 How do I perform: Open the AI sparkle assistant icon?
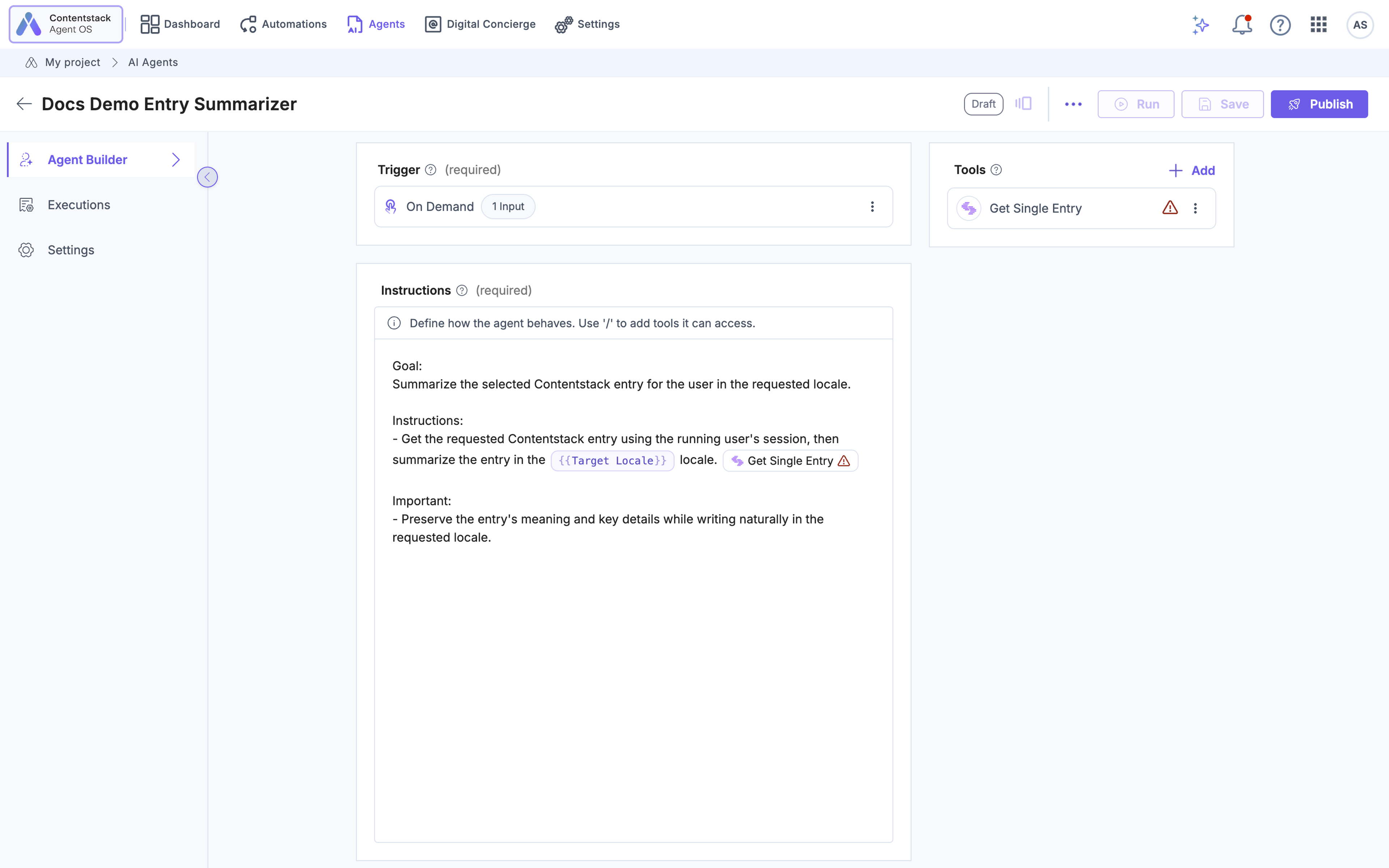tap(1200, 25)
